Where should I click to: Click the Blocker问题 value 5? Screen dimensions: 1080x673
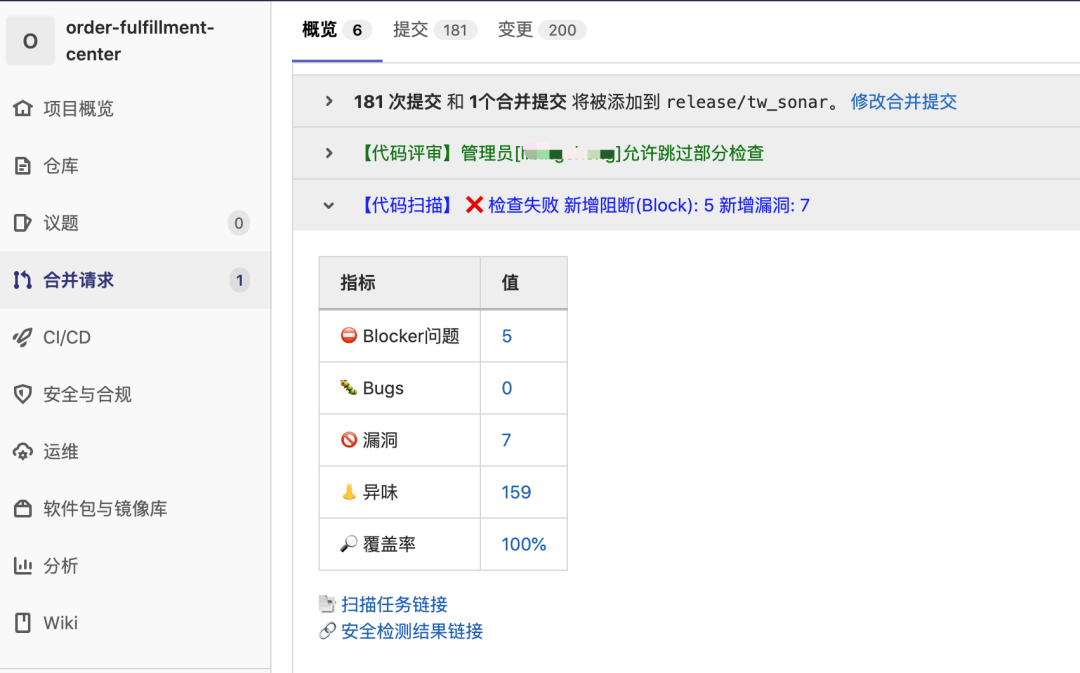pos(507,336)
